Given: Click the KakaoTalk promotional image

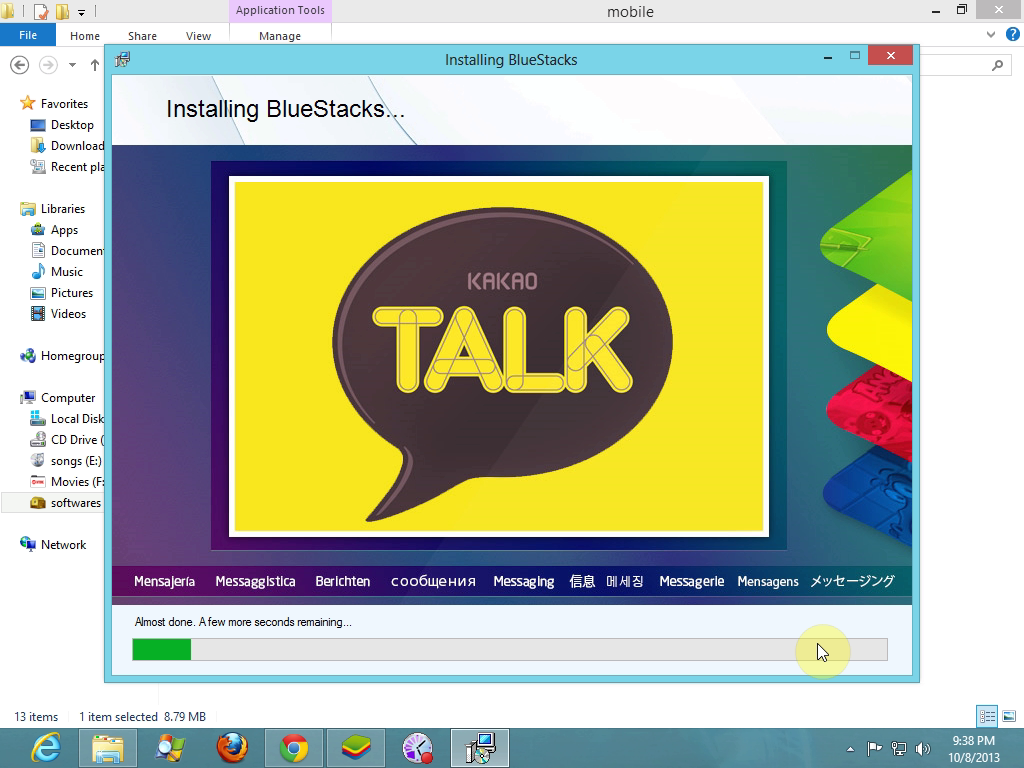Looking at the screenshot, I should click(x=498, y=357).
